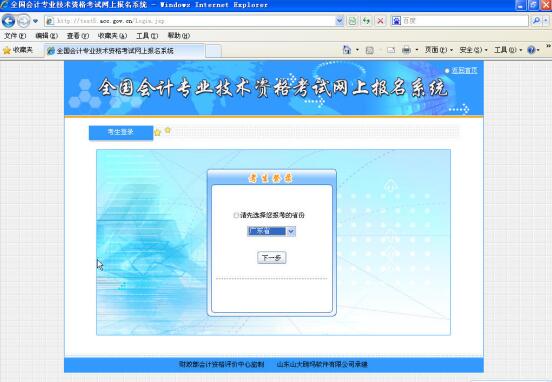Screen dimensions: 552x382
Task: Stop loading with the red X icon
Action: [380, 21]
